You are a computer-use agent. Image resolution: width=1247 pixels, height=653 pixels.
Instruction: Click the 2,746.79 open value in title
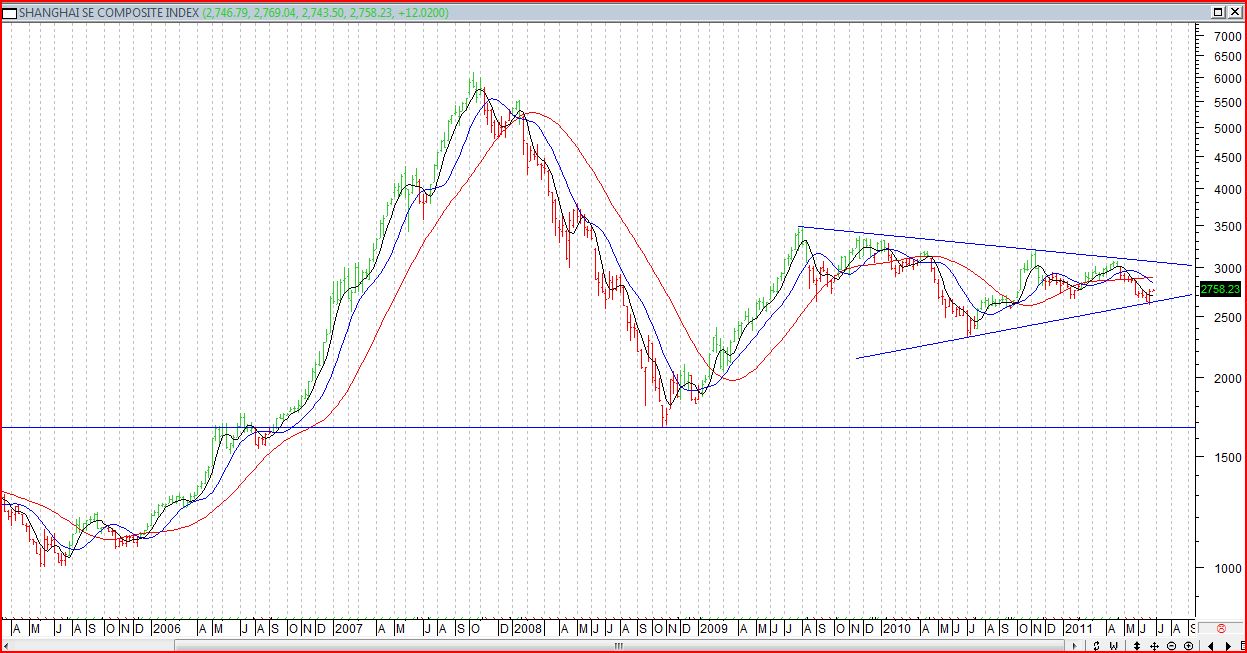[x=229, y=13]
